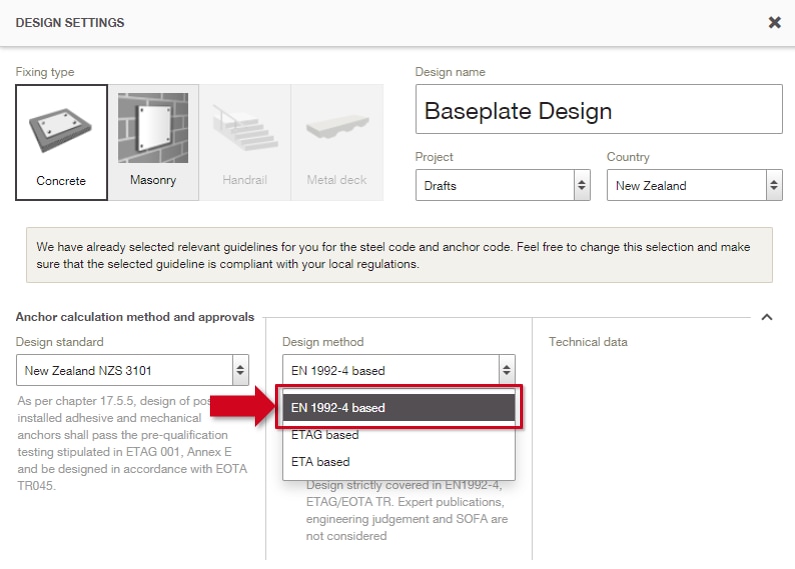Click the Anchor calculation method and approvals header

point(135,317)
